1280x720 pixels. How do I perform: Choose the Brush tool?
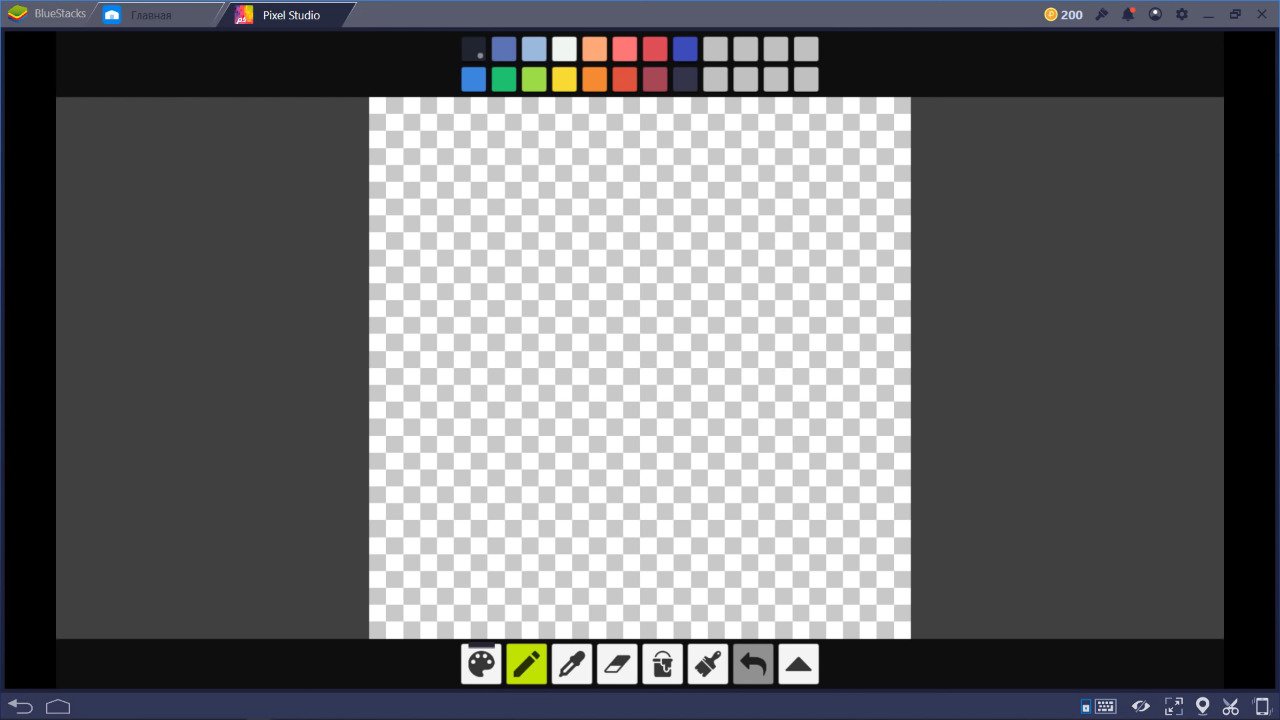[708, 664]
